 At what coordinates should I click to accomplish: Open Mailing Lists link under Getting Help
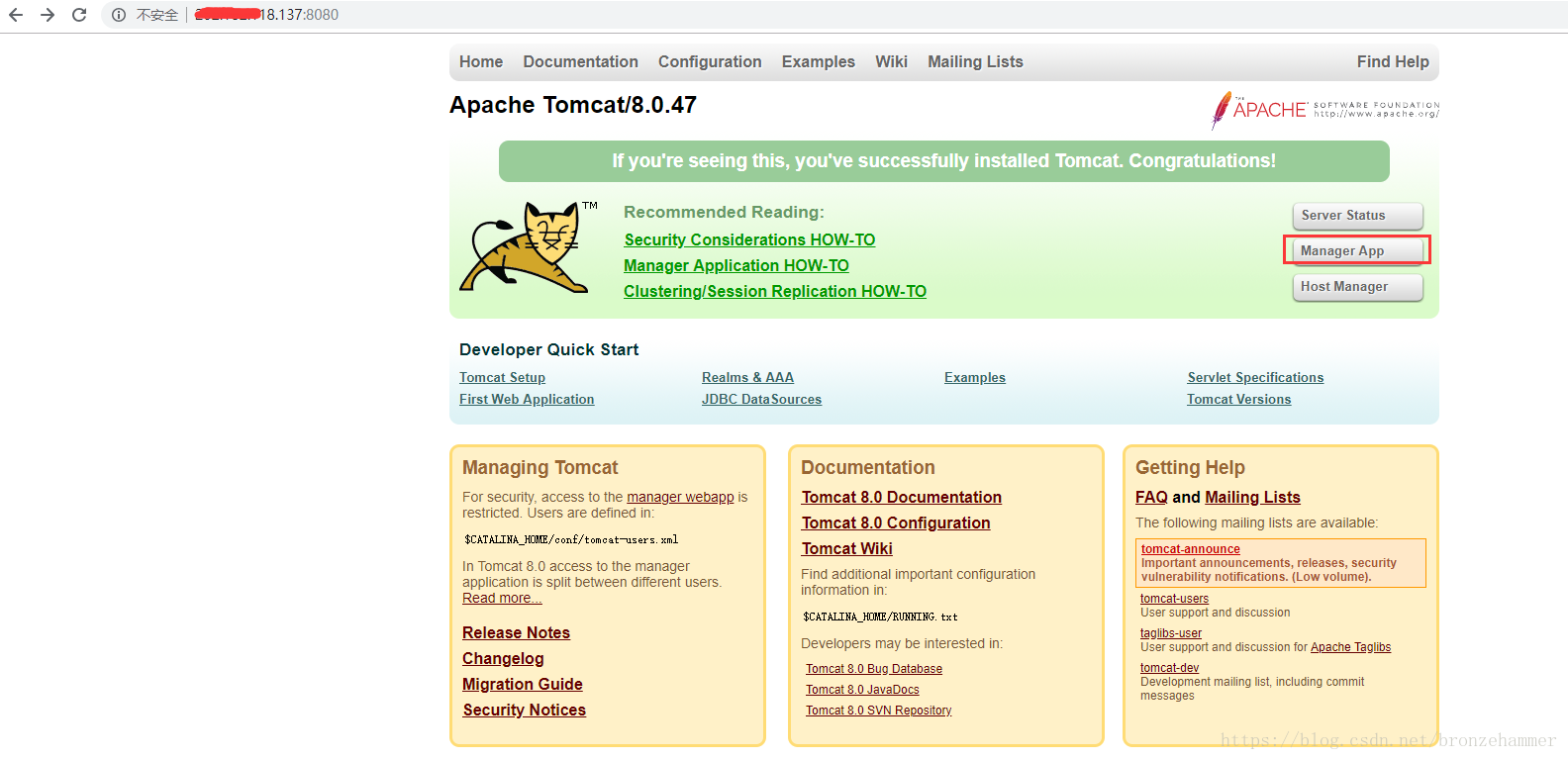(1252, 497)
